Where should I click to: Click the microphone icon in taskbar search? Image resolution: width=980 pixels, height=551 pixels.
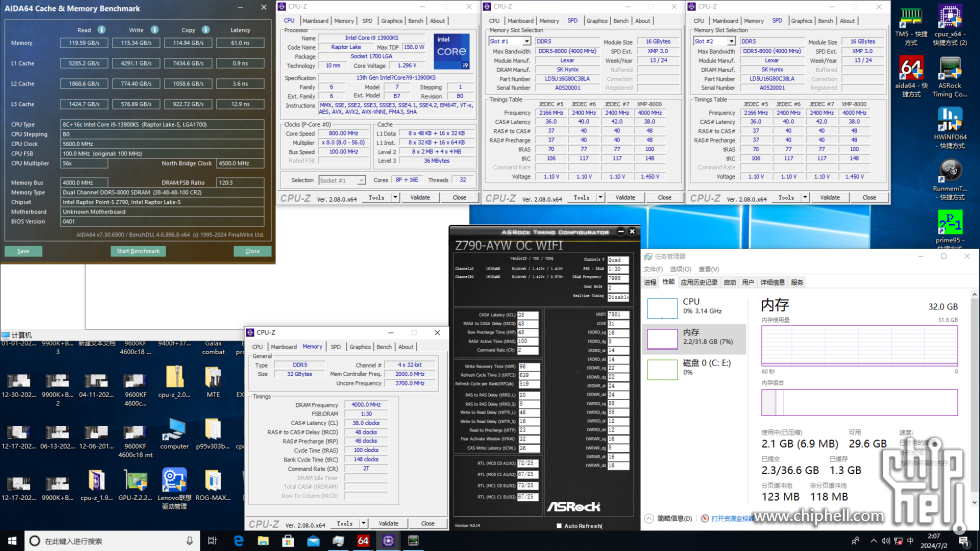189,540
